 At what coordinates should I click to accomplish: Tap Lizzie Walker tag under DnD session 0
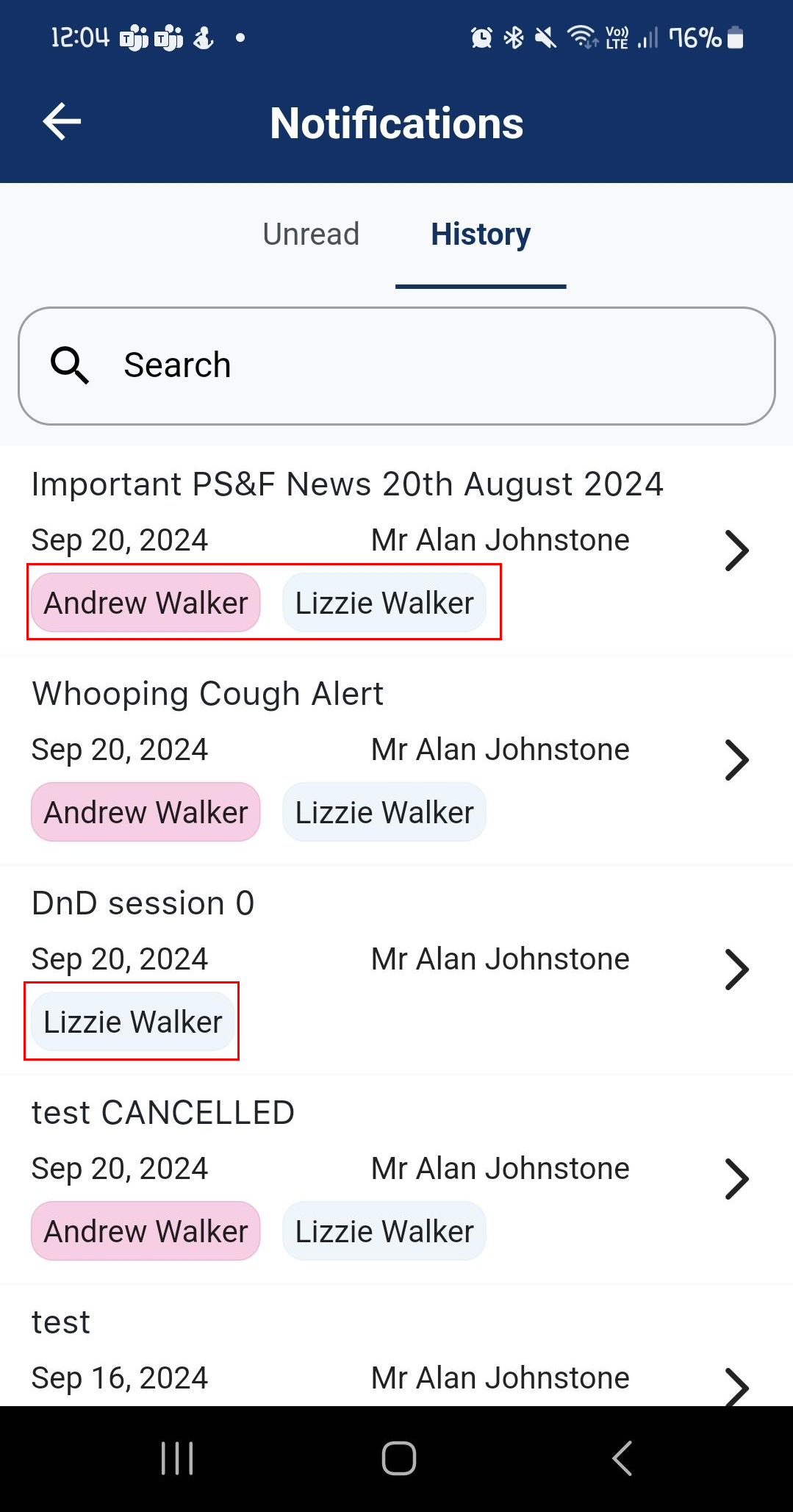(132, 1022)
